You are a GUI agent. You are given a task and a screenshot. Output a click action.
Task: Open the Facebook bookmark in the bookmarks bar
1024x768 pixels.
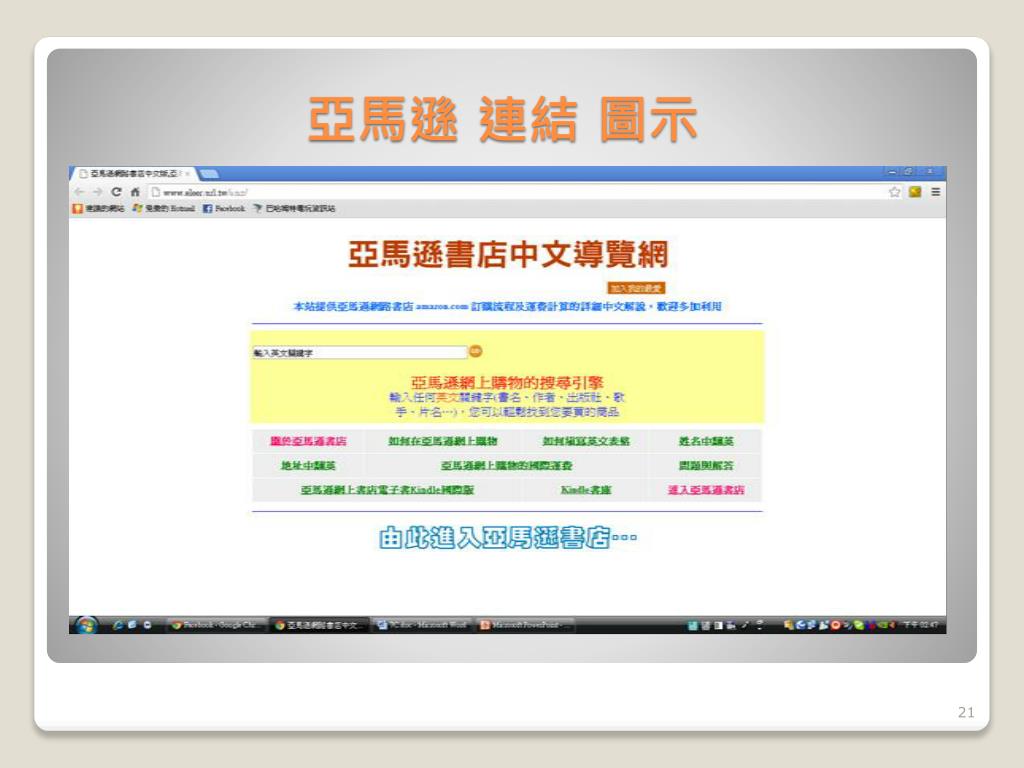click(x=224, y=208)
